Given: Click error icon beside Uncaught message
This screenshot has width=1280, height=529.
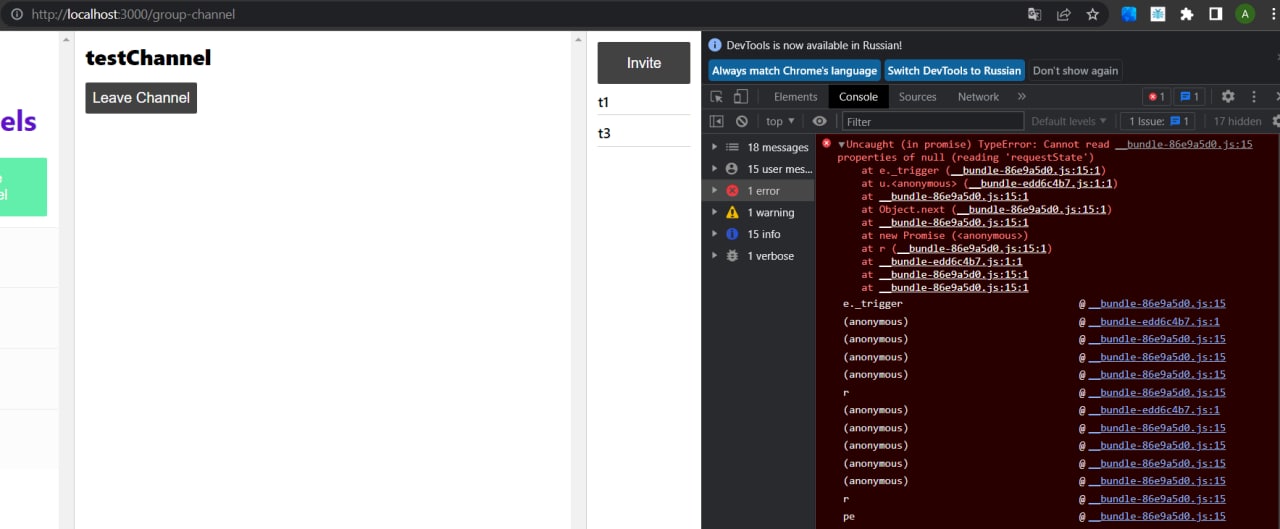Looking at the screenshot, I should (826, 144).
